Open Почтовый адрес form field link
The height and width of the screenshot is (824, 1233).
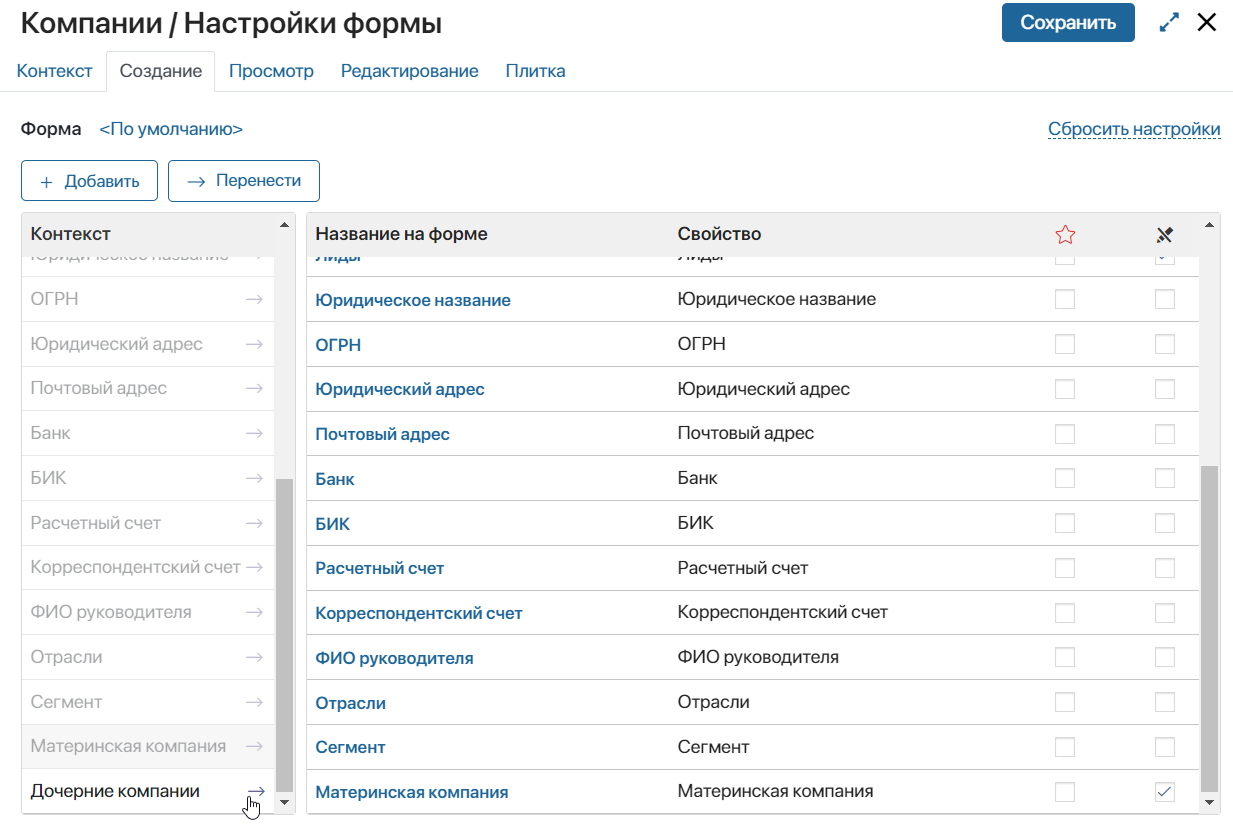pos(382,434)
